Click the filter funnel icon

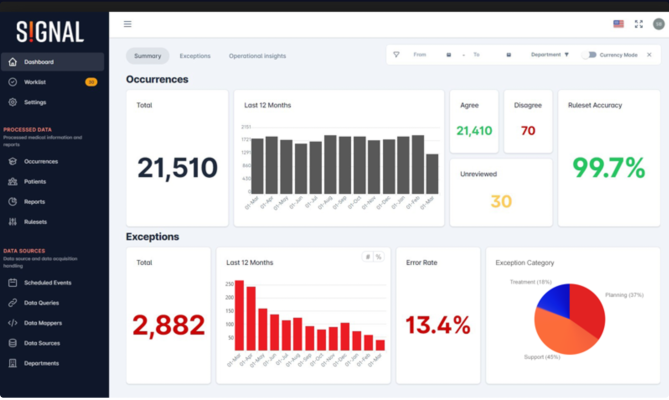[x=397, y=55]
